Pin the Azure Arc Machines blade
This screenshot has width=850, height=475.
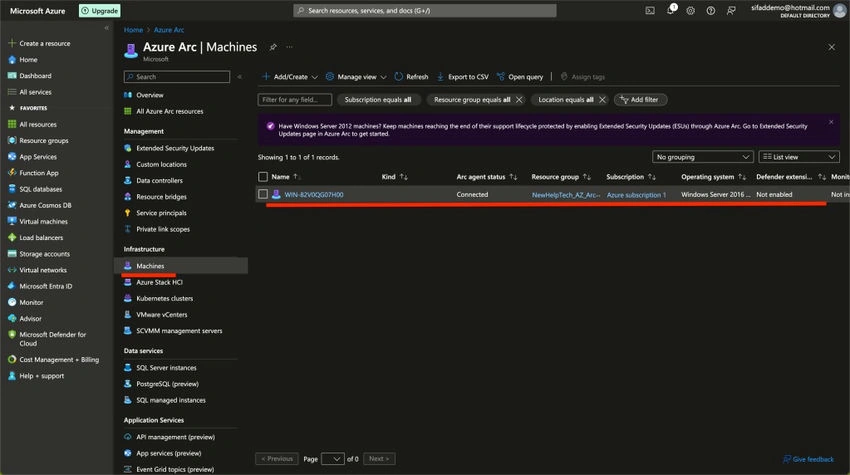[273, 47]
